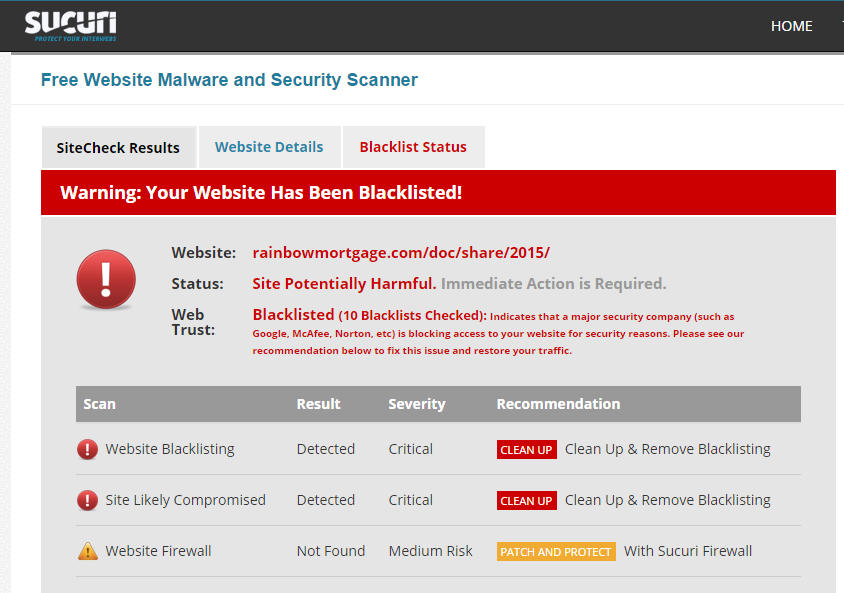The width and height of the screenshot is (844, 593).
Task: Open the rainbowmortgage.com URL link
Action: click(x=401, y=252)
